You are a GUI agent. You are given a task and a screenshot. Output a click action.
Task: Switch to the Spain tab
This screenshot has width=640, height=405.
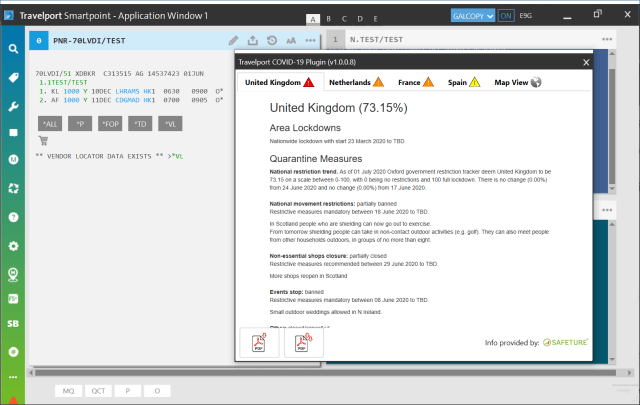464,82
